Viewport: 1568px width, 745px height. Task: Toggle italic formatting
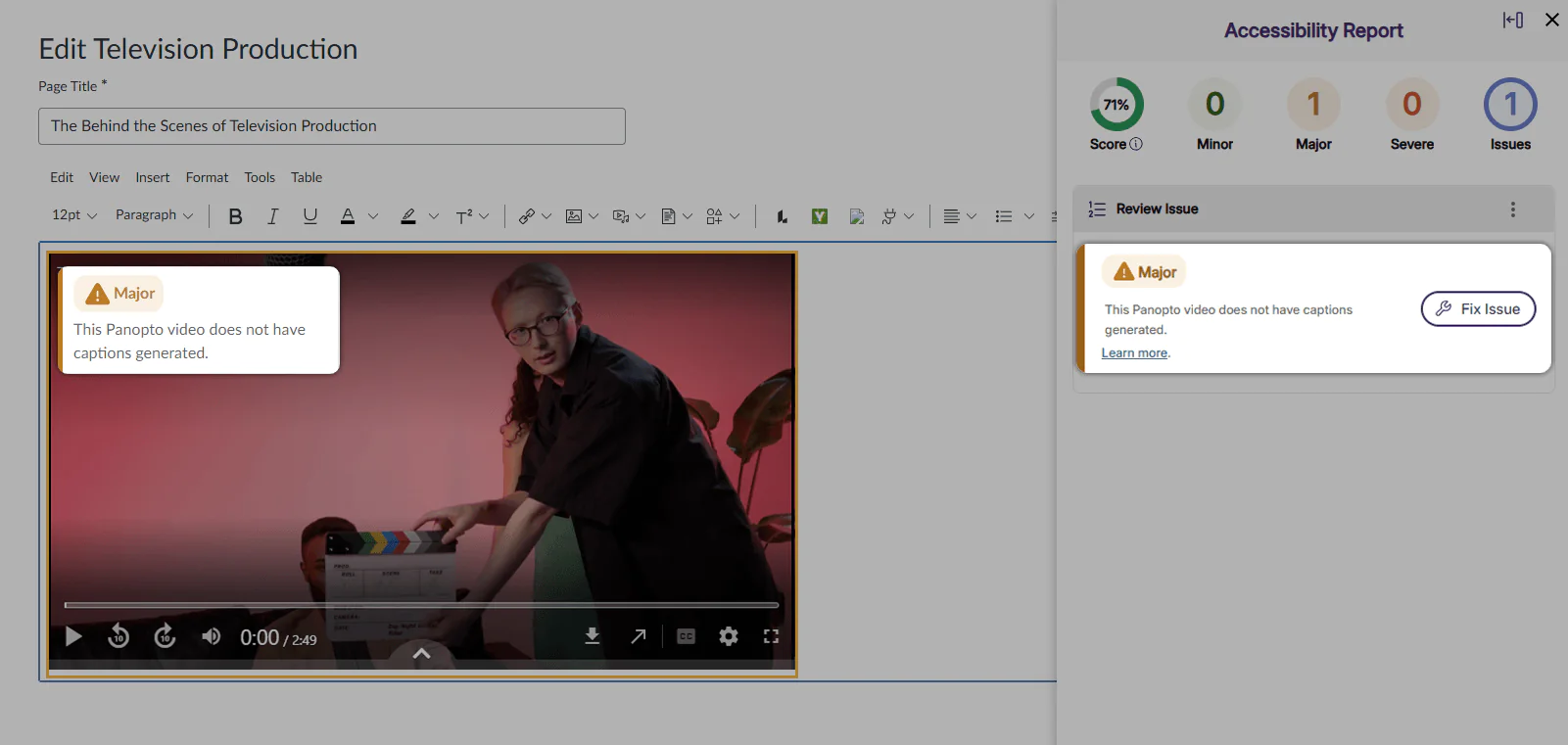pyautogui.click(x=272, y=216)
